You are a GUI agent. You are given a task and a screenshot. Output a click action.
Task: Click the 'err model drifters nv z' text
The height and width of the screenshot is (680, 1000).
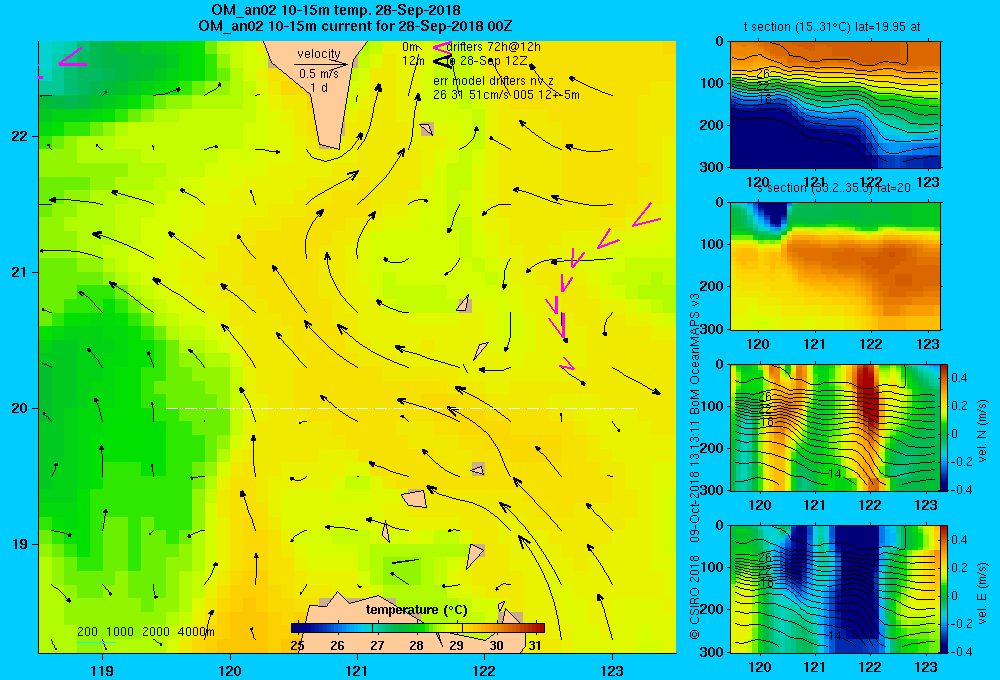(494, 81)
